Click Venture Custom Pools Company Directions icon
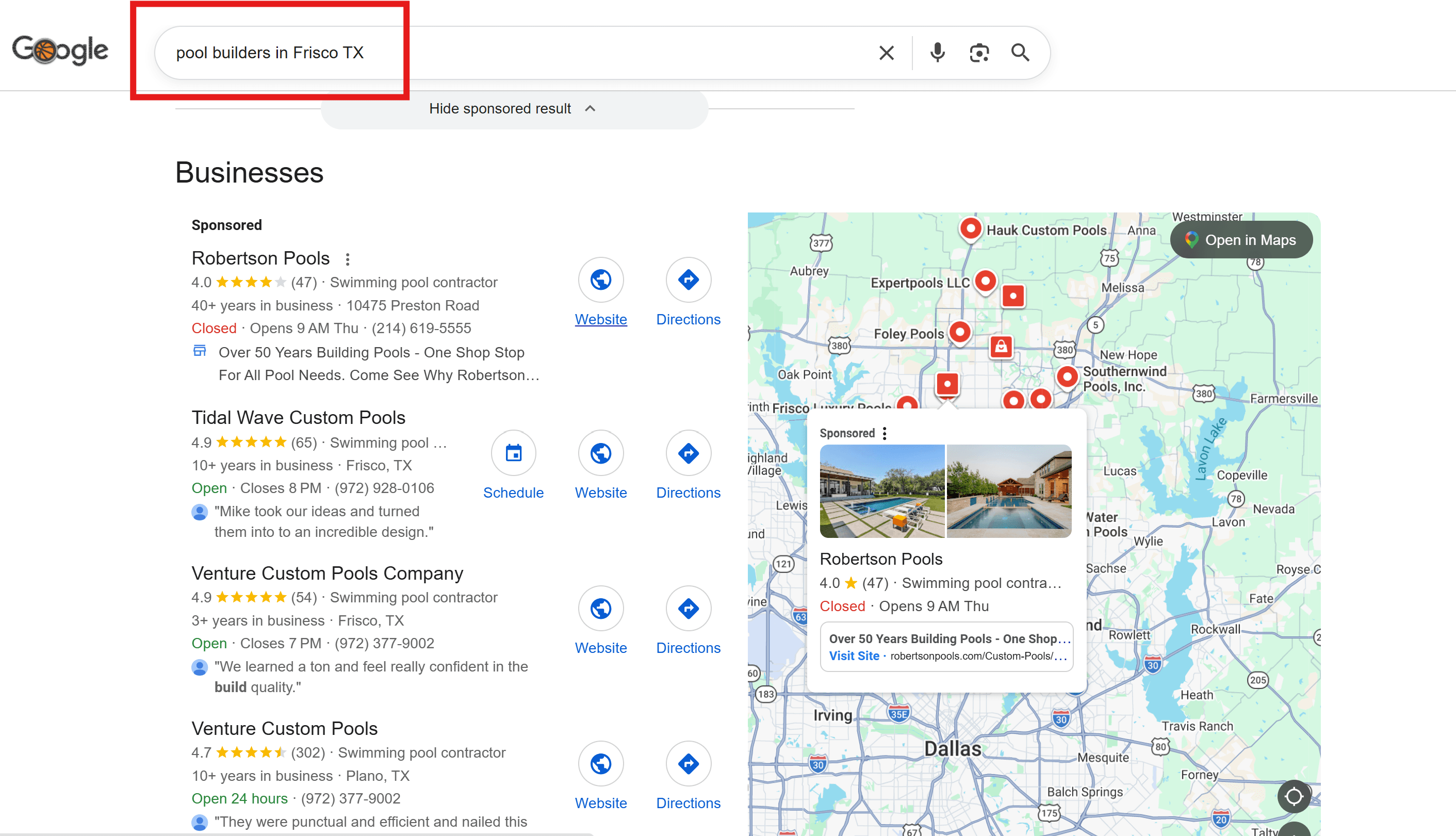The width and height of the screenshot is (1456, 836). (688, 608)
